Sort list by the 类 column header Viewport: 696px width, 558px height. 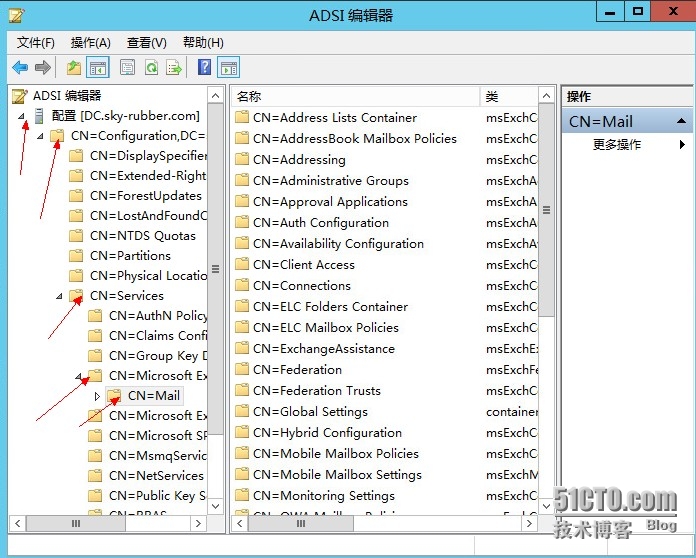[x=509, y=96]
